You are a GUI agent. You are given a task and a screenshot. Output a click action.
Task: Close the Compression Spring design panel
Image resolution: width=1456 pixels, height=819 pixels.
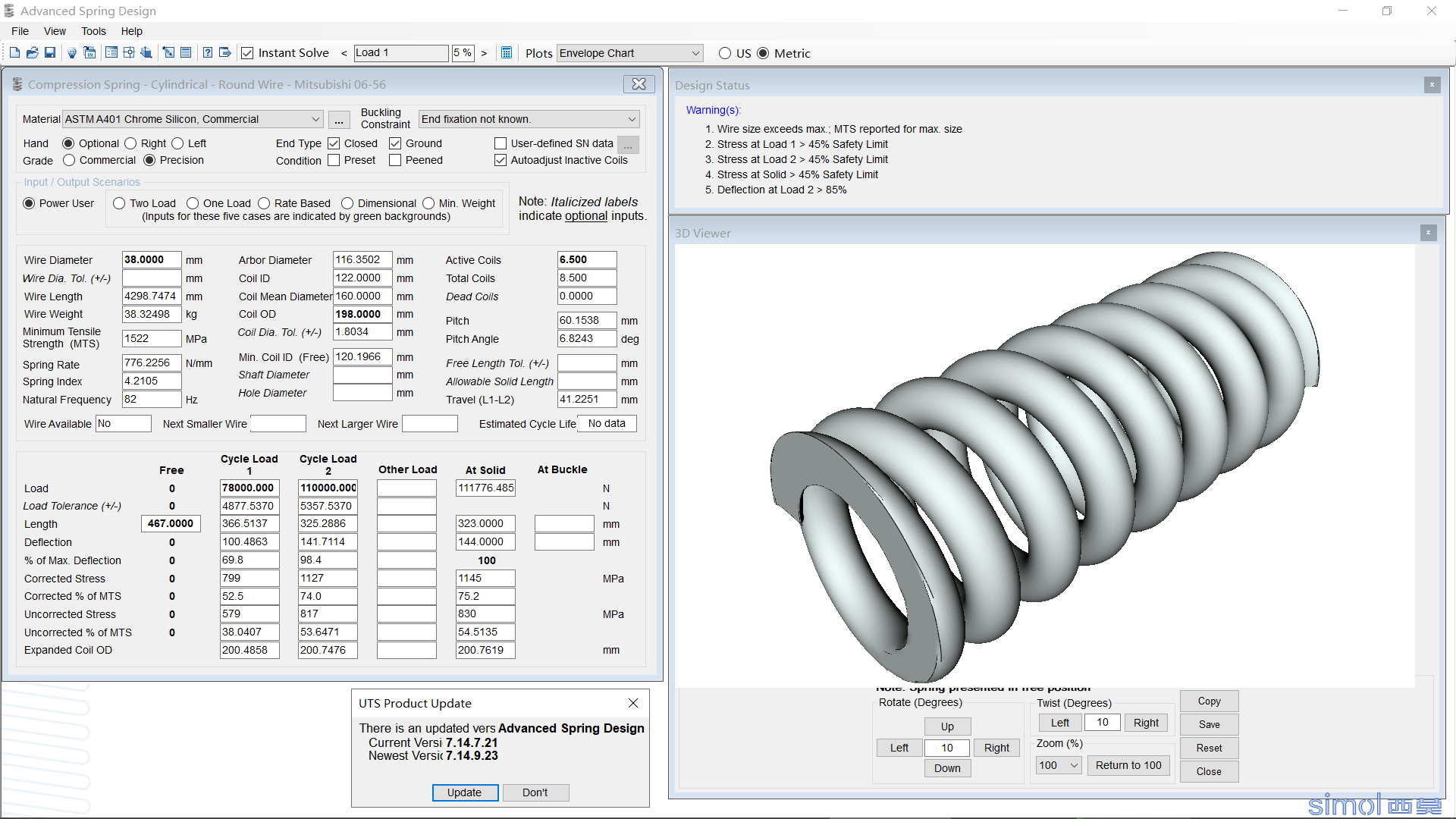point(639,84)
